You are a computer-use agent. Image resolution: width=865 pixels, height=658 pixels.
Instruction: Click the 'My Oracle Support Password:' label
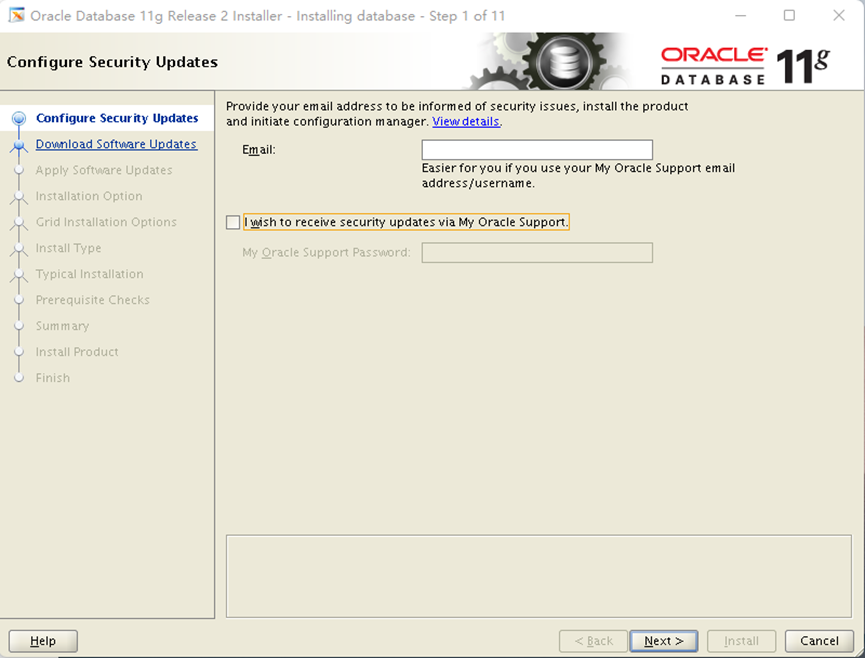click(327, 253)
